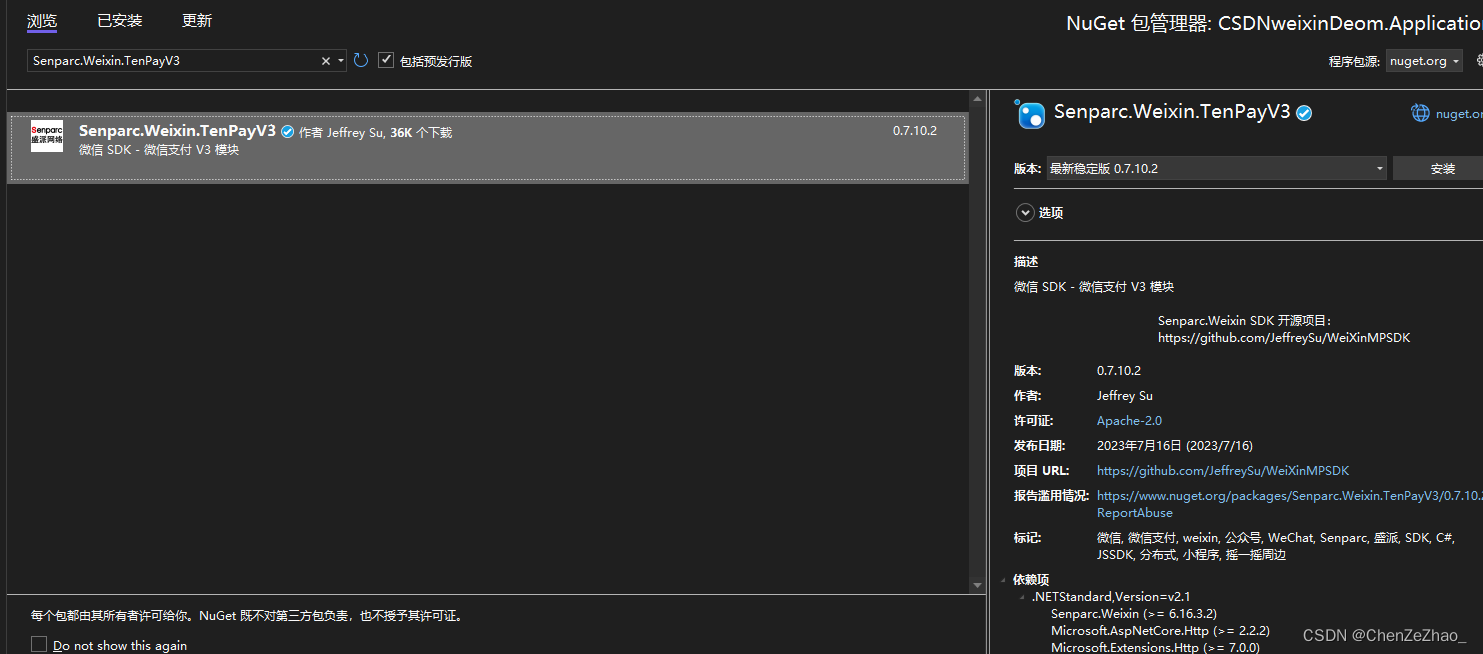Switch to the 更新 updates tab
The width and height of the screenshot is (1483, 654).
tap(197, 21)
